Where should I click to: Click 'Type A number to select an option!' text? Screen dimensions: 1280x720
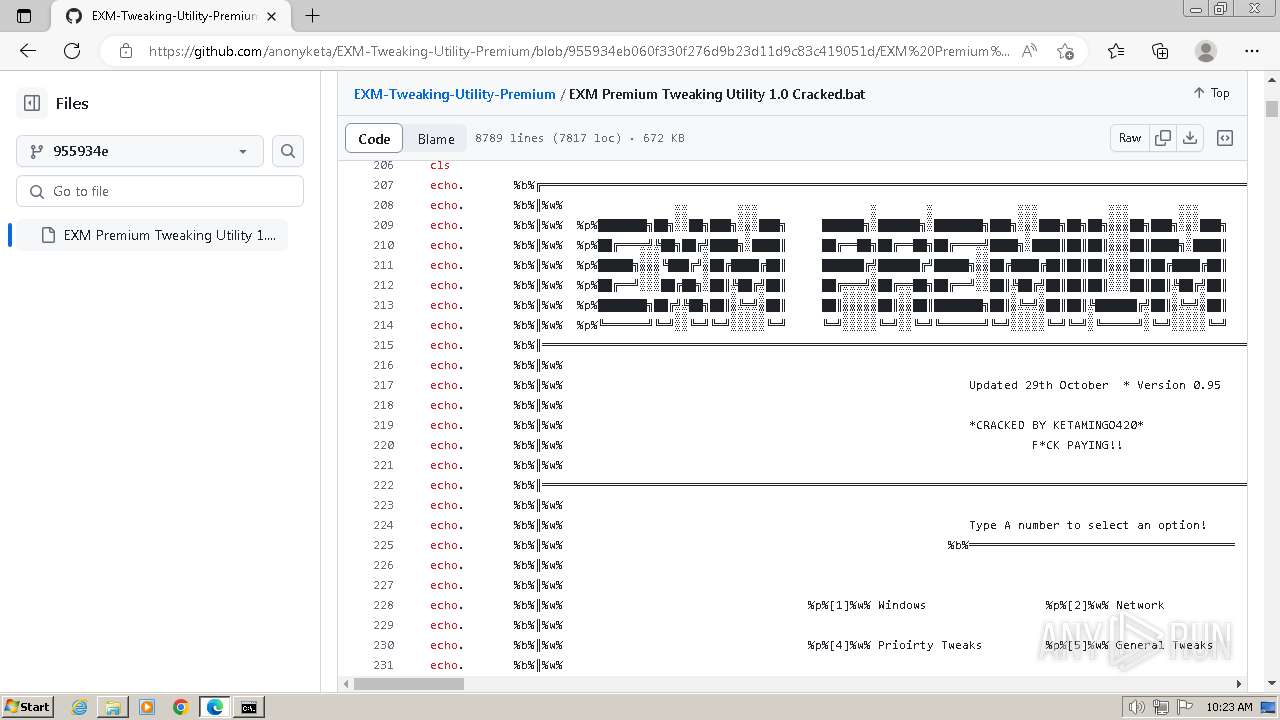click(x=1087, y=525)
